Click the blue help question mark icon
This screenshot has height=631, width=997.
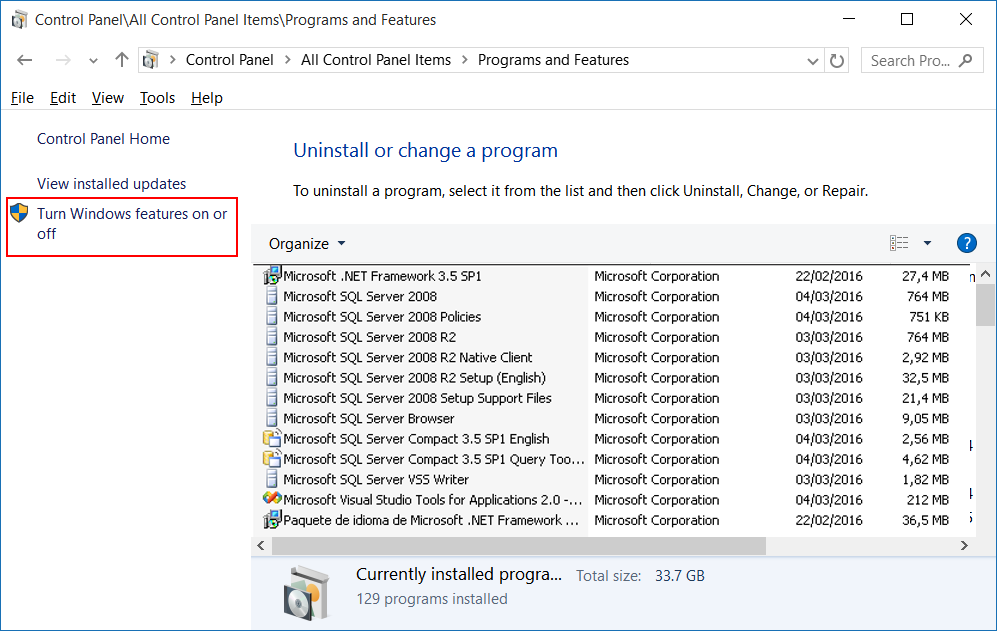(x=966, y=243)
